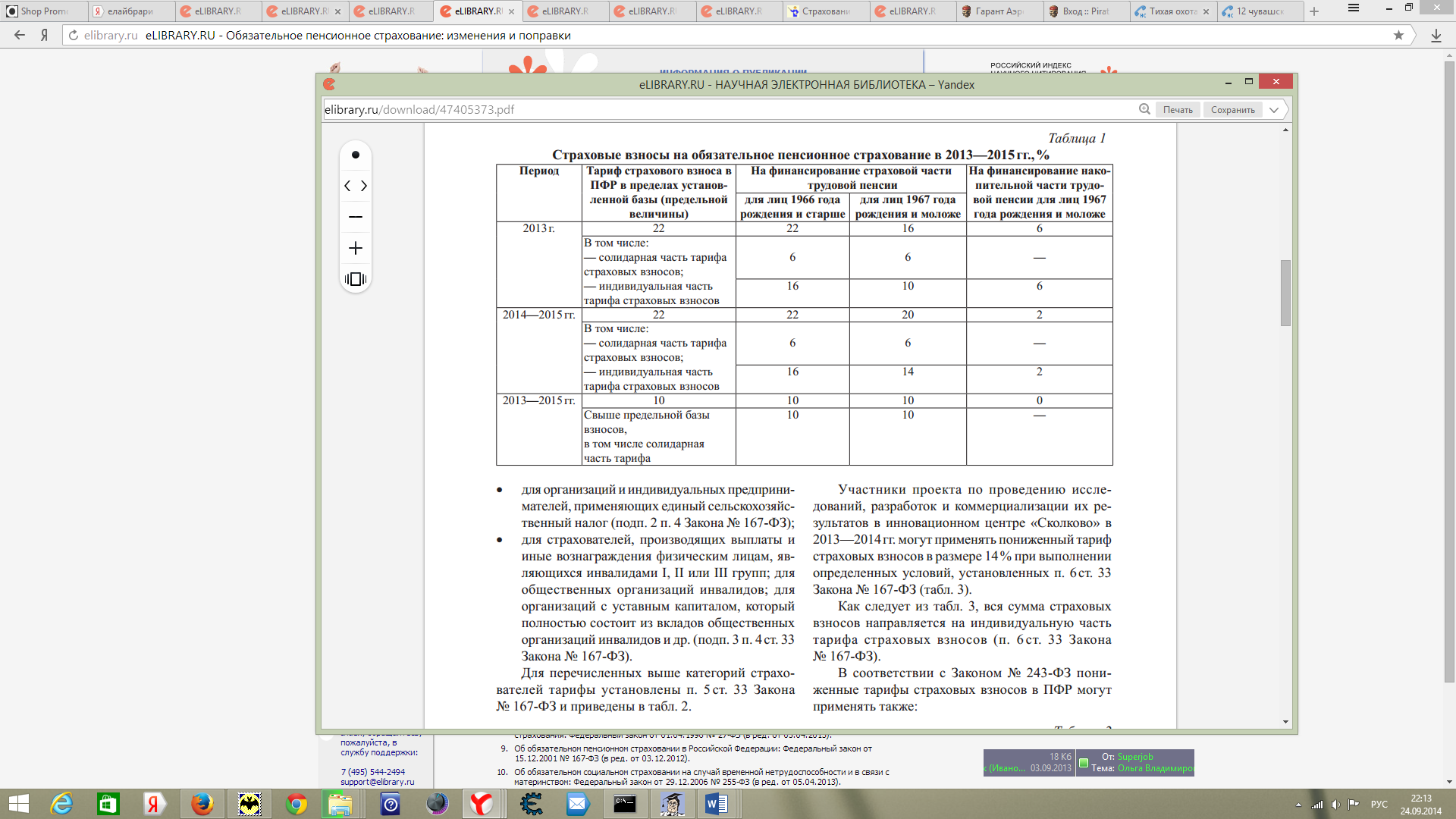Click scroll-down arrow in the PDF popup
The width and height of the screenshot is (1456, 819).
[x=1285, y=722]
